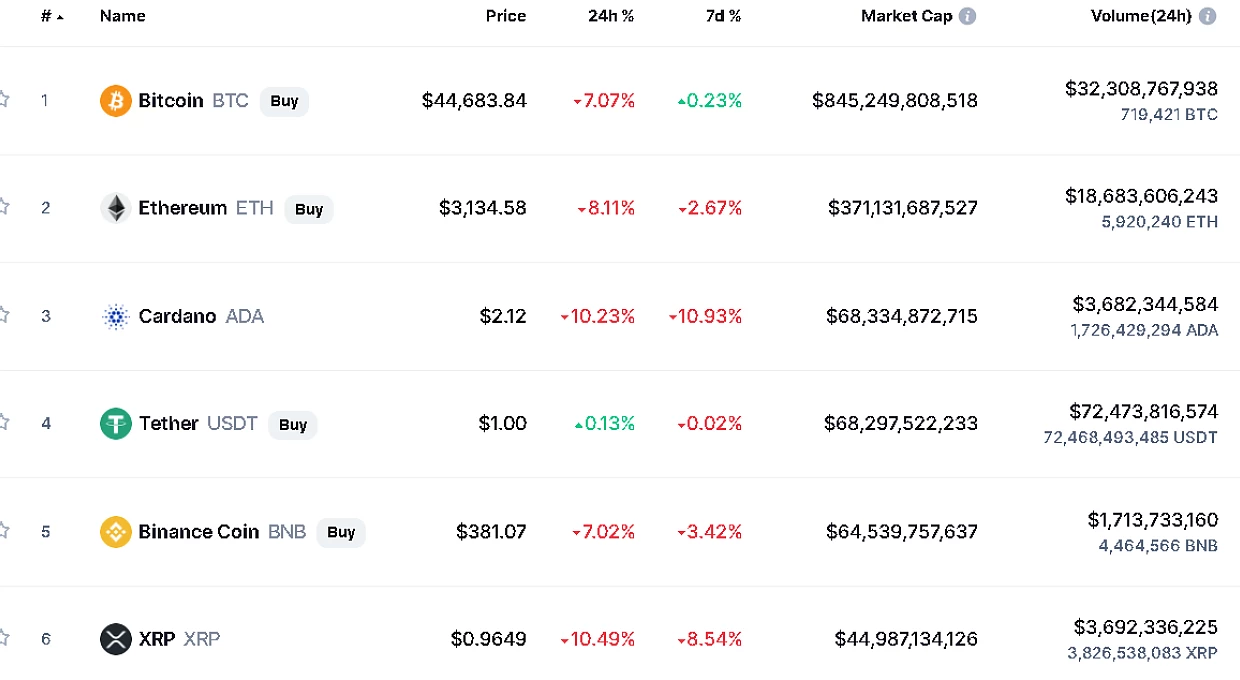Toggle the watchlist star for Binance Coin
Image resolution: width=1240 pixels, height=680 pixels.
[3, 530]
